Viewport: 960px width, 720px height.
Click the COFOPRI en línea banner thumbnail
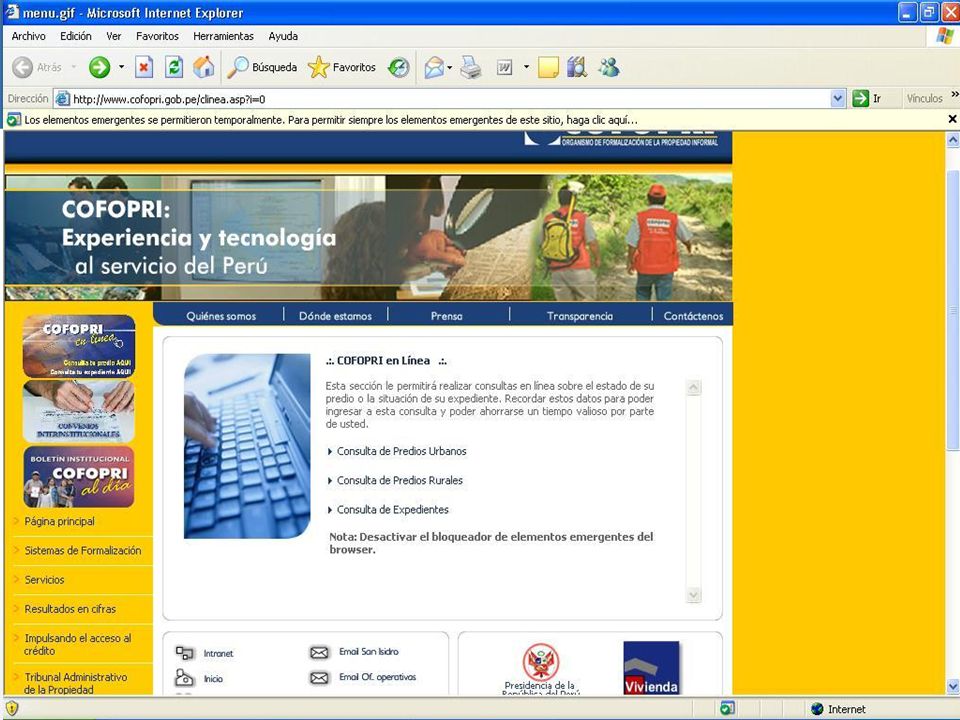[79, 346]
